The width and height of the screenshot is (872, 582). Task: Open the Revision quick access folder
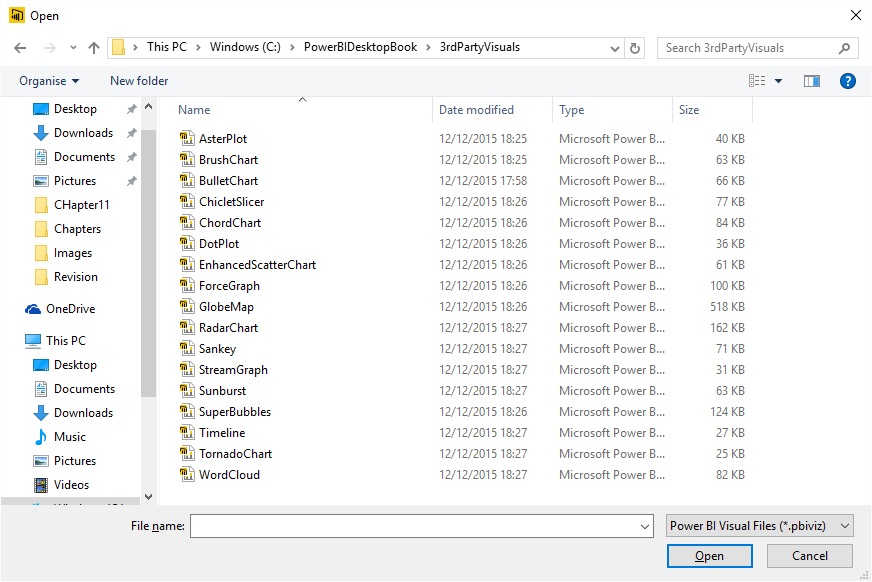(x=66, y=277)
